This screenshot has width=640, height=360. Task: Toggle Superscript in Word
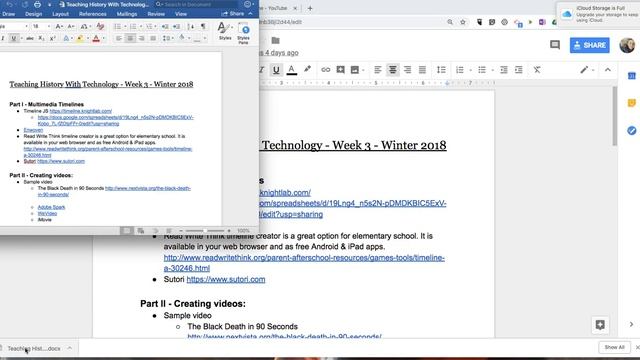[x=53, y=38]
